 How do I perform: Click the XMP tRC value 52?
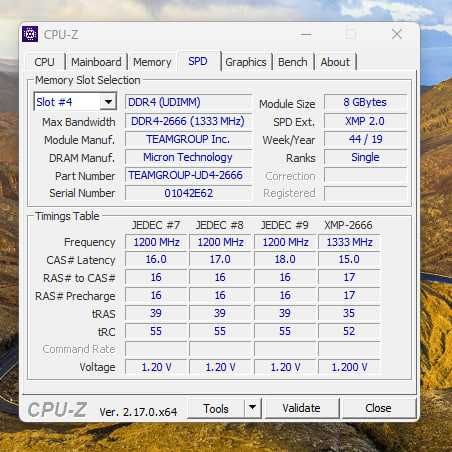pyautogui.click(x=349, y=331)
